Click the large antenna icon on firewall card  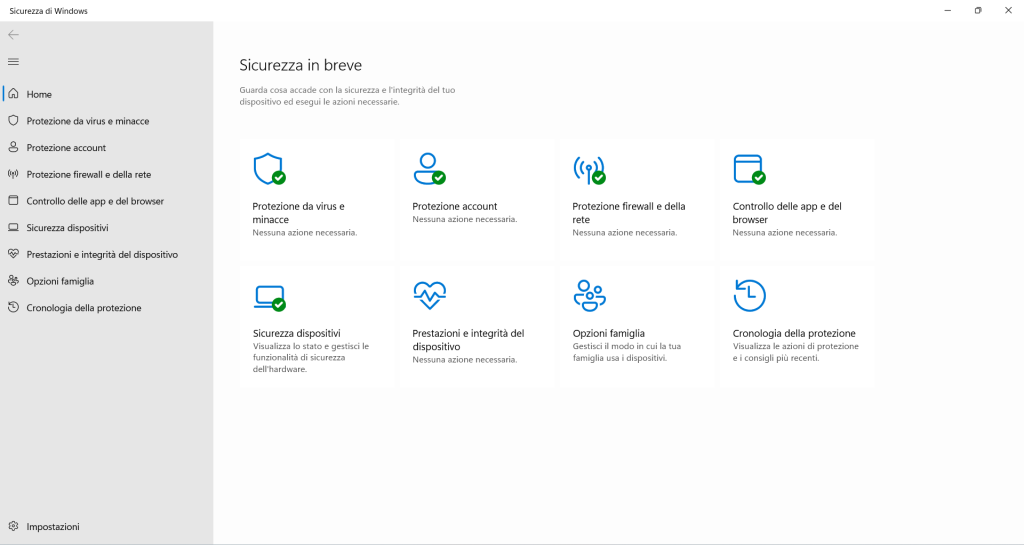[589, 170]
